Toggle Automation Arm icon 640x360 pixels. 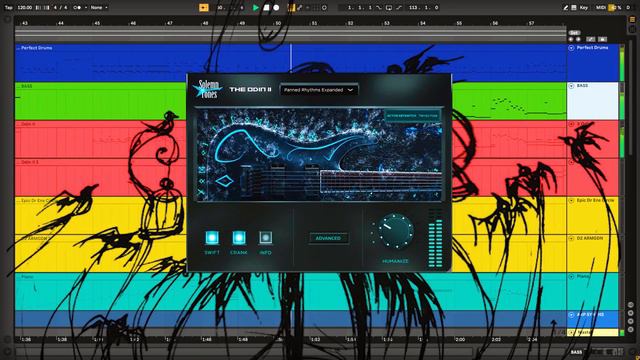pyautogui.click(x=300, y=7)
